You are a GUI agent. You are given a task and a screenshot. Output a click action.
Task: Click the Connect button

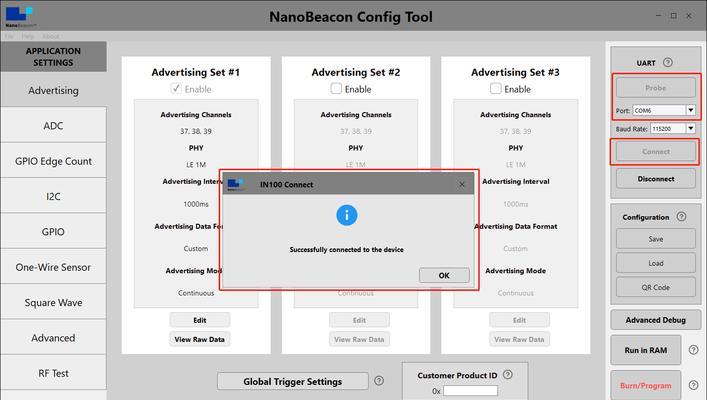(x=656, y=152)
